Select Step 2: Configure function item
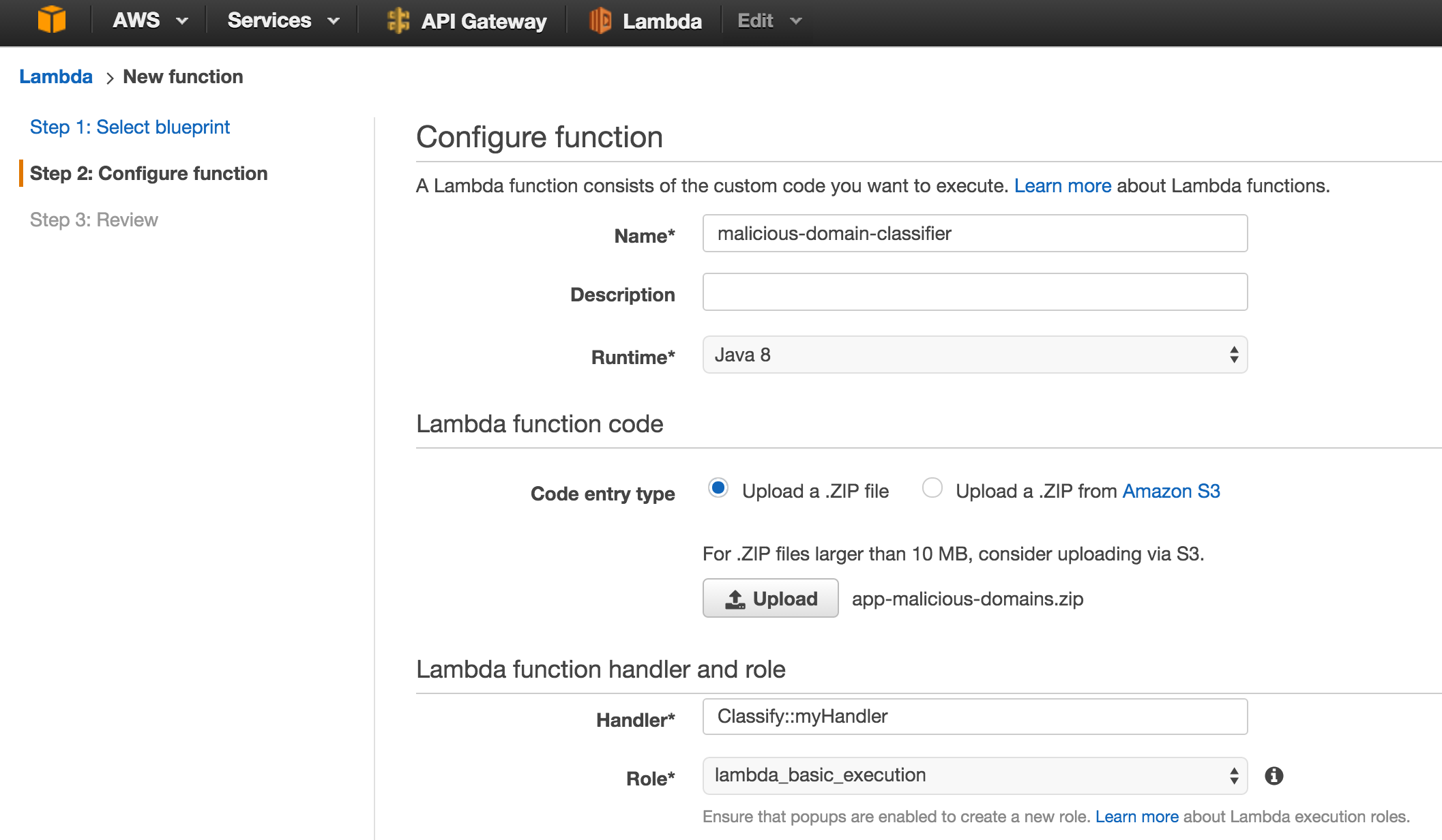The height and width of the screenshot is (840, 1442). coord(148,173)
